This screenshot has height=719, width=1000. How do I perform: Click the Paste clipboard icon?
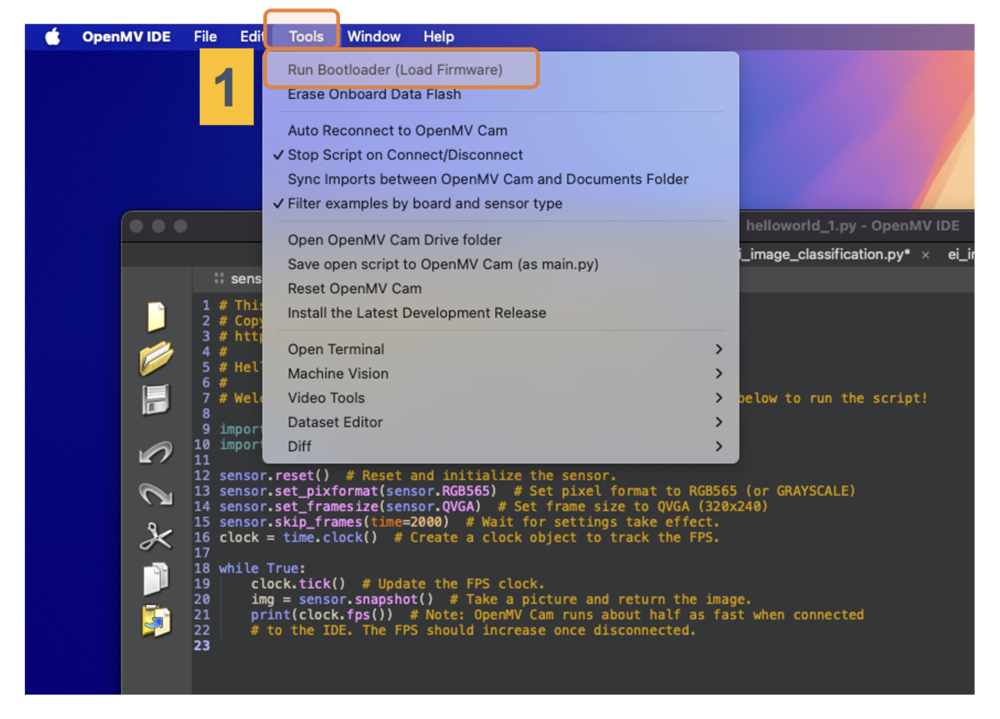(156, 621)
